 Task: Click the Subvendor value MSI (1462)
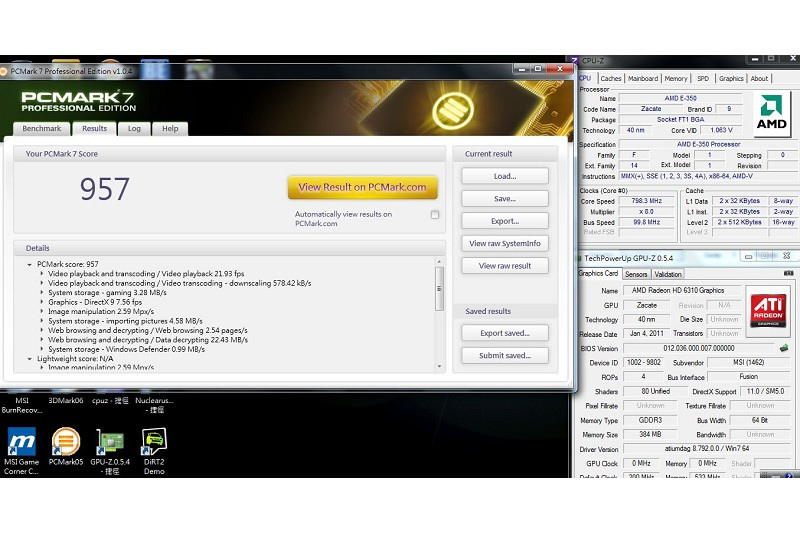pyautogui.click(x=748, y=362)
